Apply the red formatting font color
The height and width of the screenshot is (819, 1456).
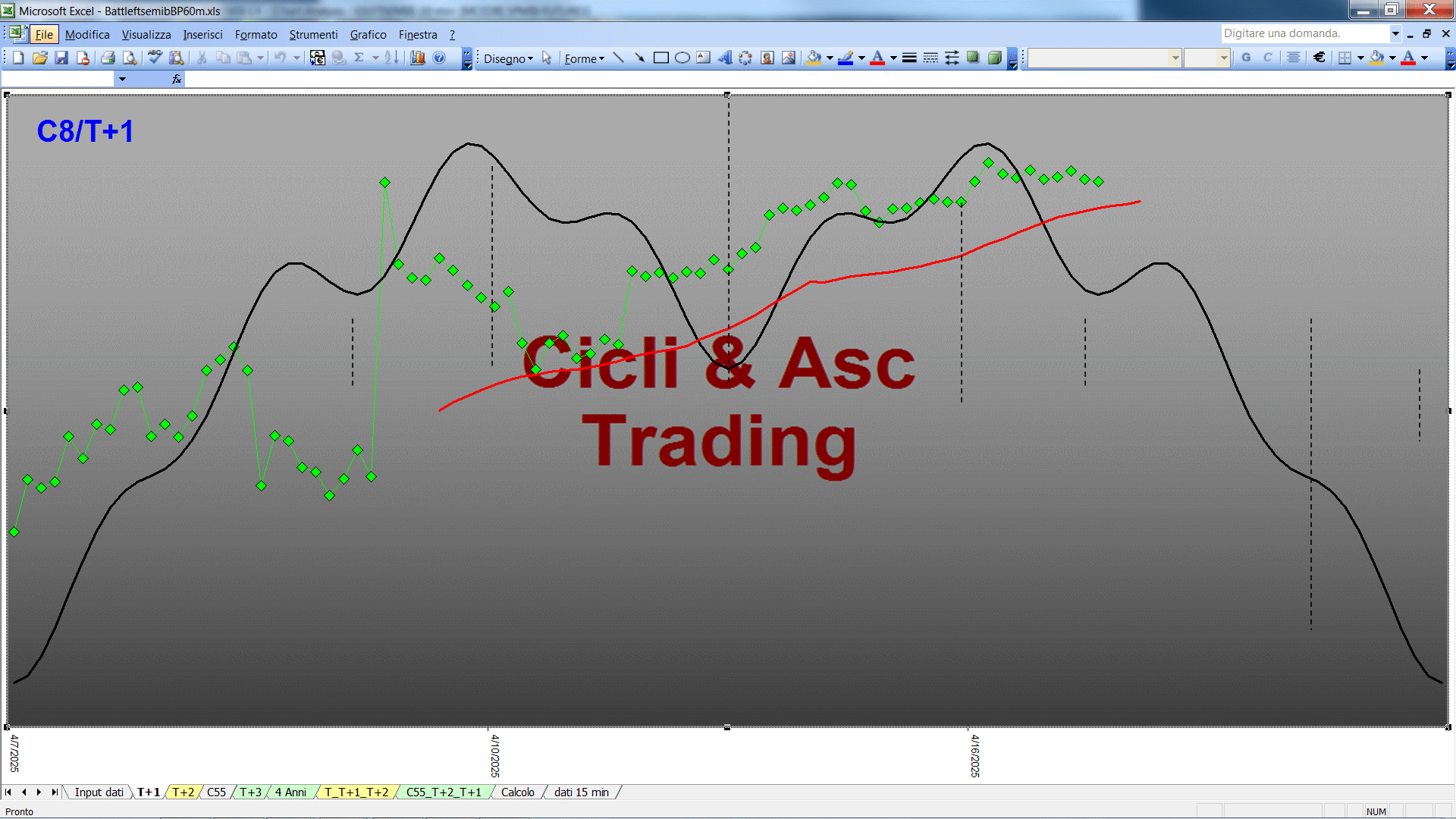(1408, 58)
